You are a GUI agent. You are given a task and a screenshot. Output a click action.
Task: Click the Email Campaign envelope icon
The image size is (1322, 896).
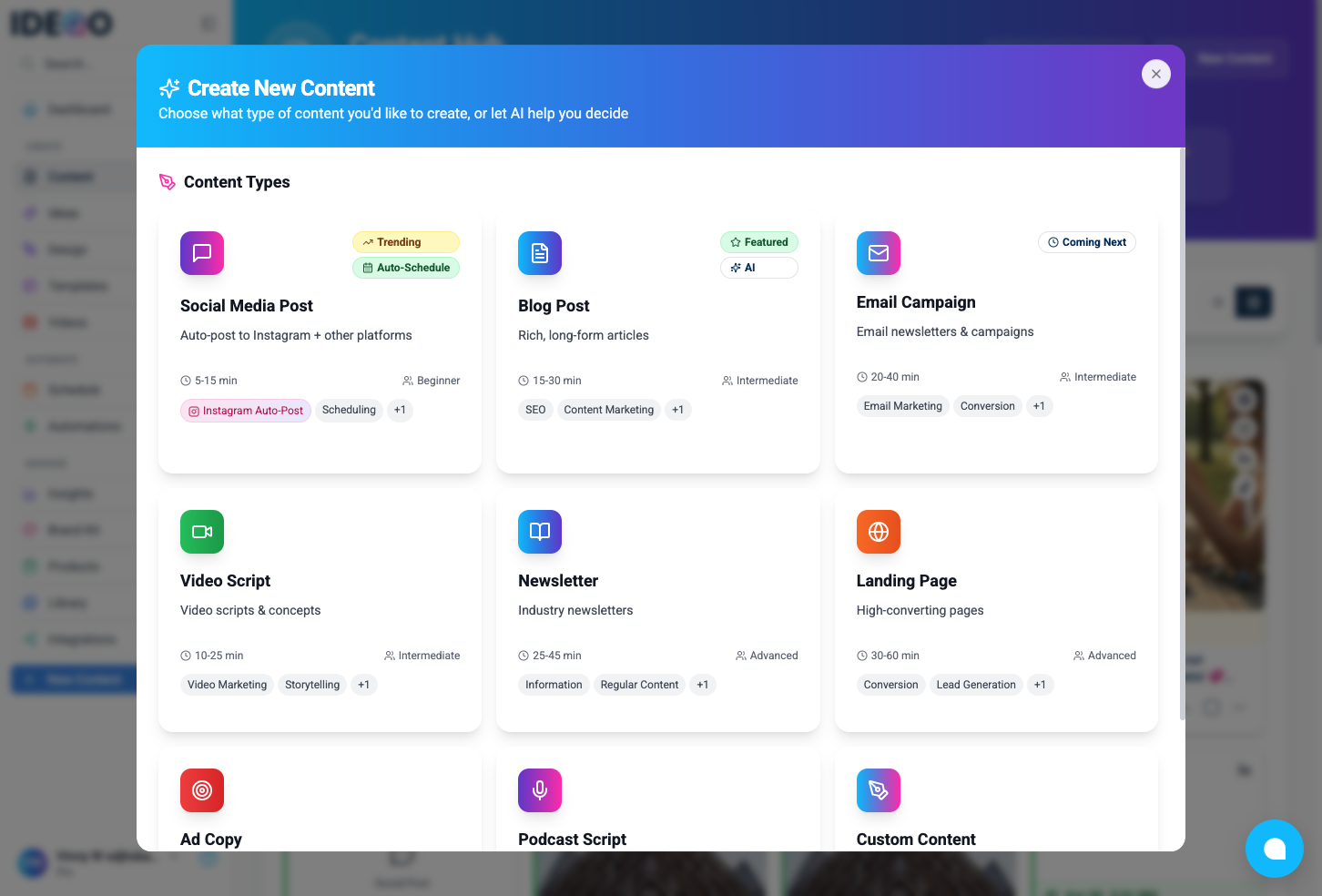(879, 253)
